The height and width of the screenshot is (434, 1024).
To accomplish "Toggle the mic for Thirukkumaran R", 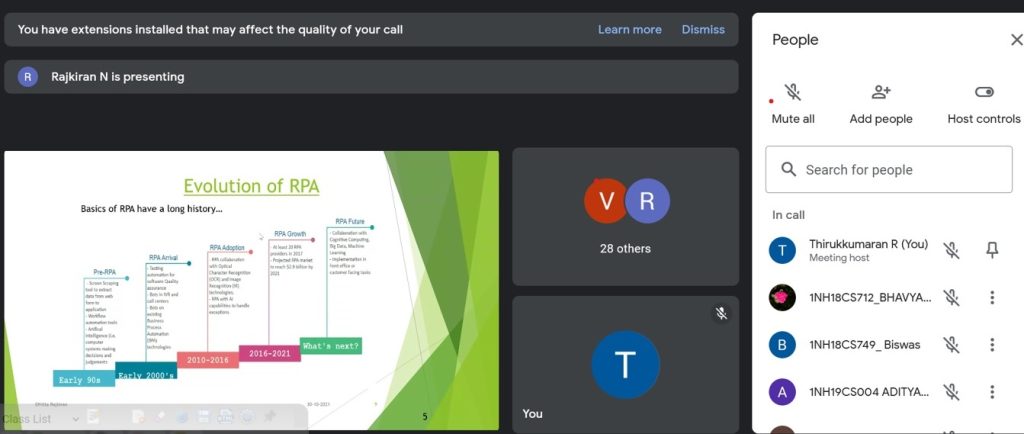I will (x=951, y=250).
